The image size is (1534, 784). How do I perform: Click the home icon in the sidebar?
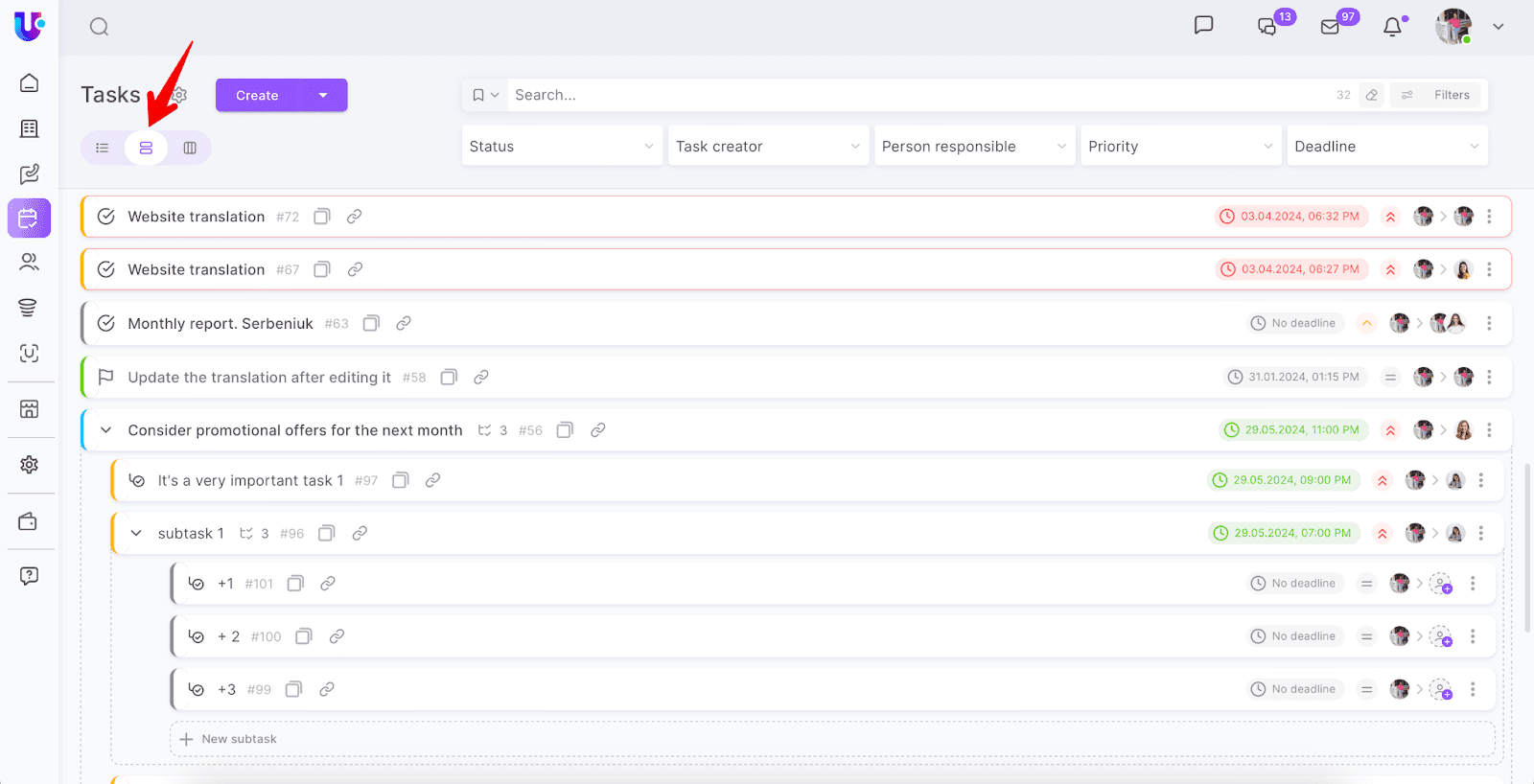click(30, 83)
